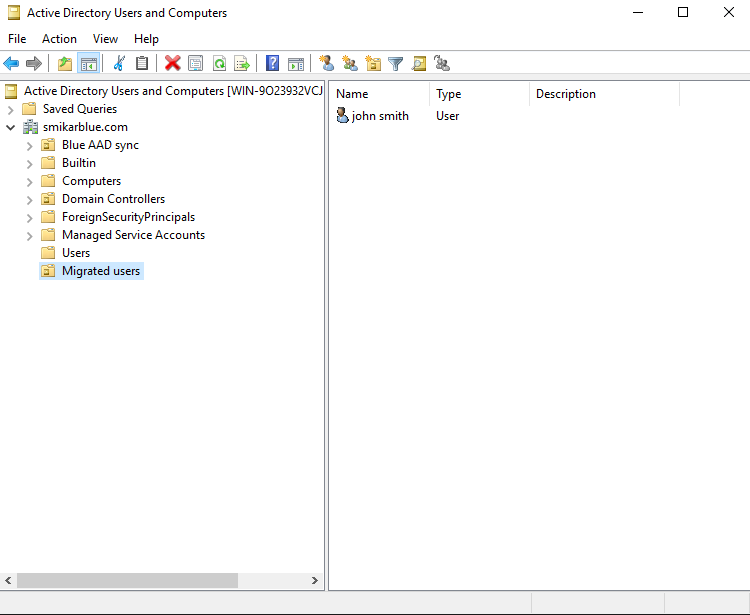
Task: Click the tree horizontal scrollbar thumb
Action: [127, 580]
